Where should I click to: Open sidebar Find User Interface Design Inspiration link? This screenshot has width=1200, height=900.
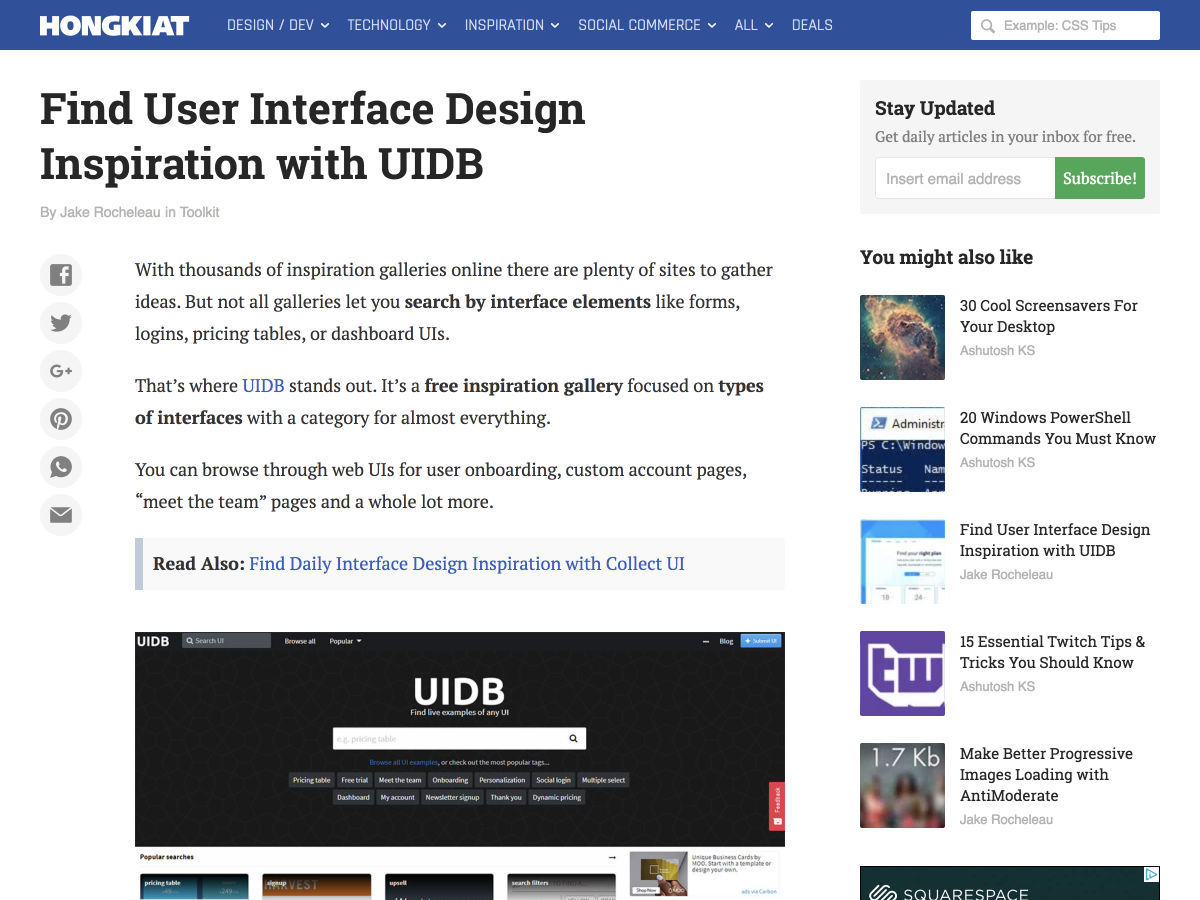click(1055, 540)
